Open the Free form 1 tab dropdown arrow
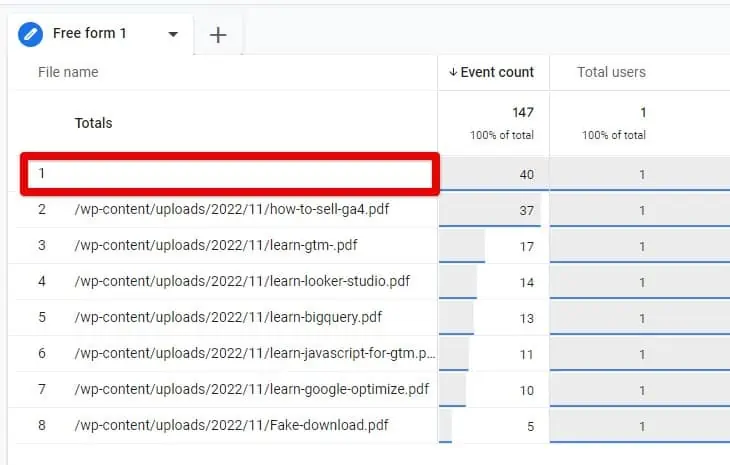 (173, 34)
